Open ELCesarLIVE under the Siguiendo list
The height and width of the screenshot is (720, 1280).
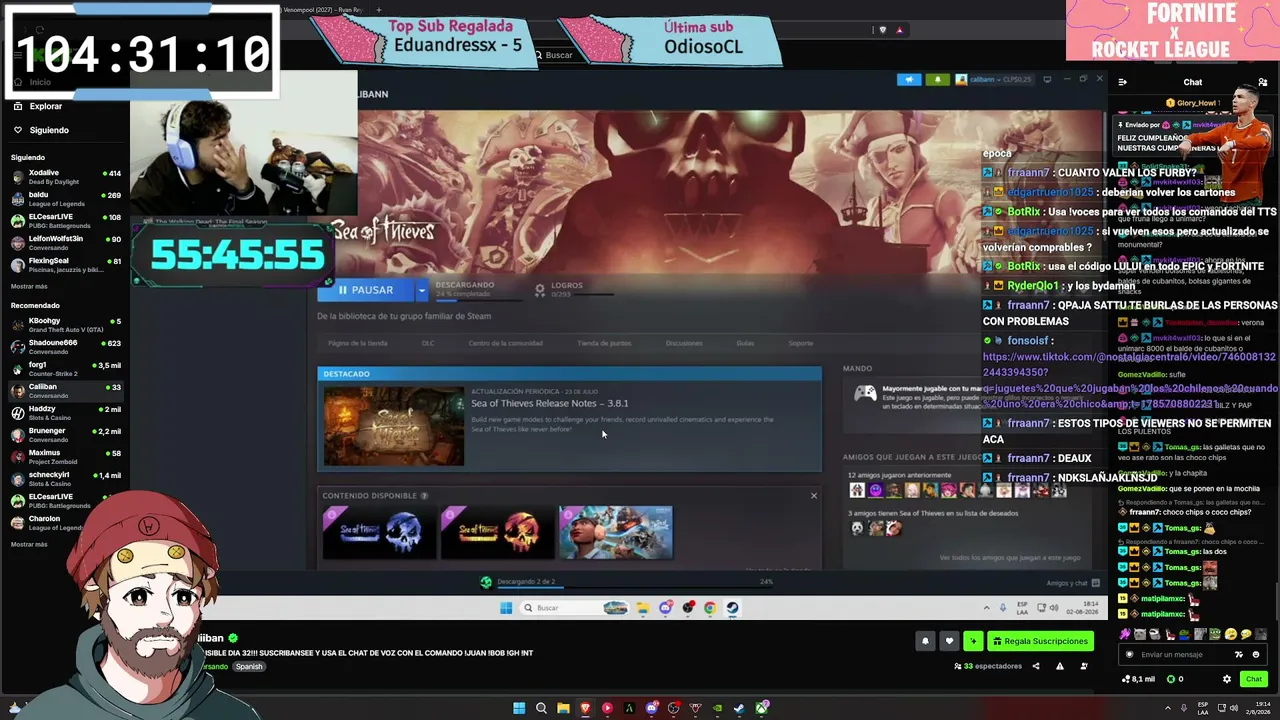(65, 221)
